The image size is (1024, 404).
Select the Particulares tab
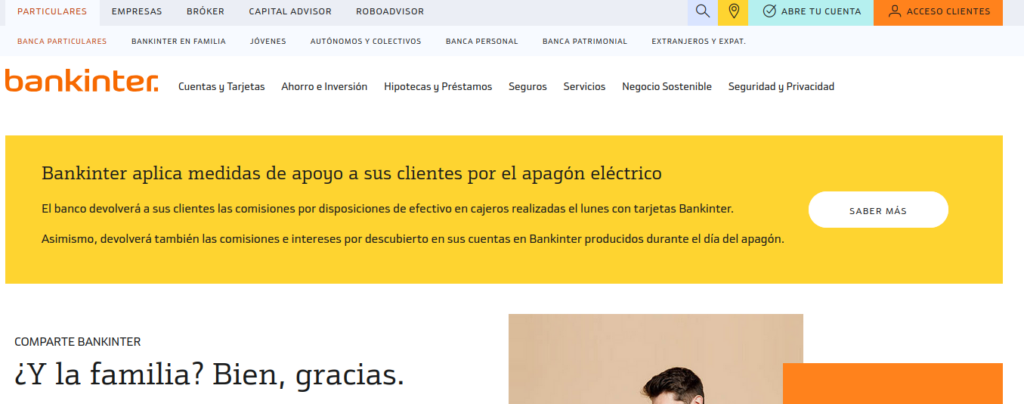[52, 12]
